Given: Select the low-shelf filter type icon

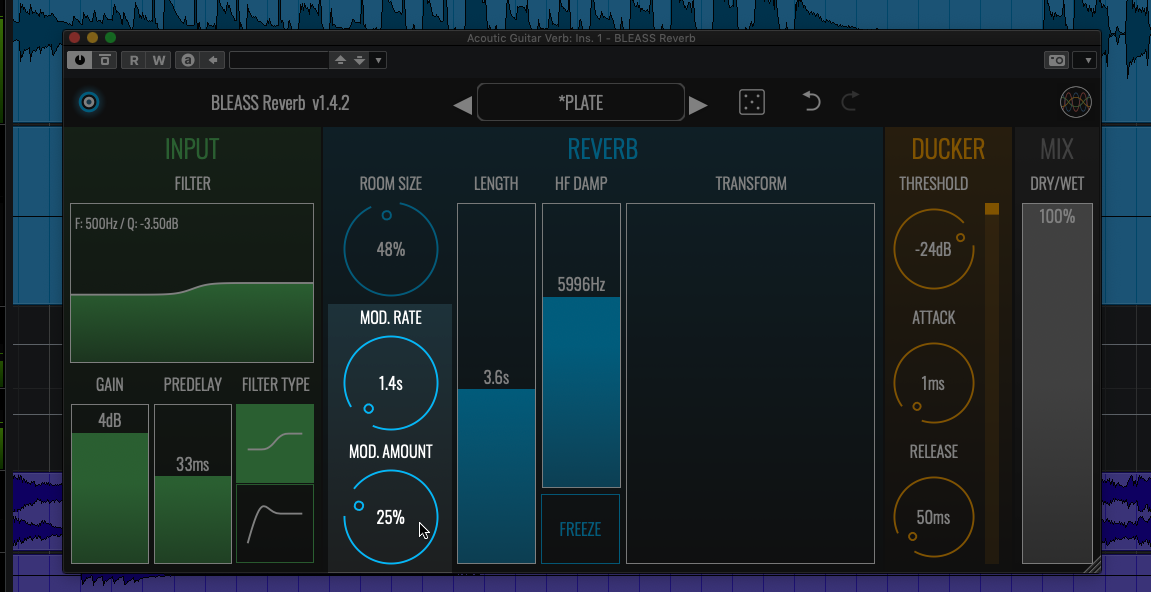Looking at the screenshot, I should tap(275, 443).
